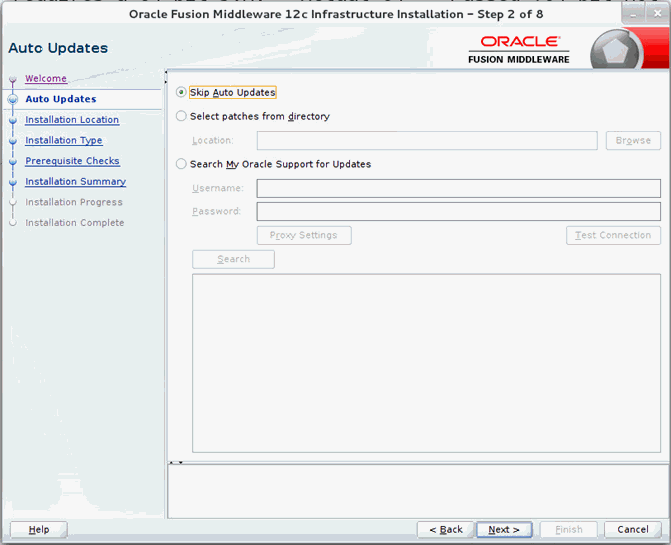Proceed with the Next button
Screen dimensions: 671x545
[504, 530]
